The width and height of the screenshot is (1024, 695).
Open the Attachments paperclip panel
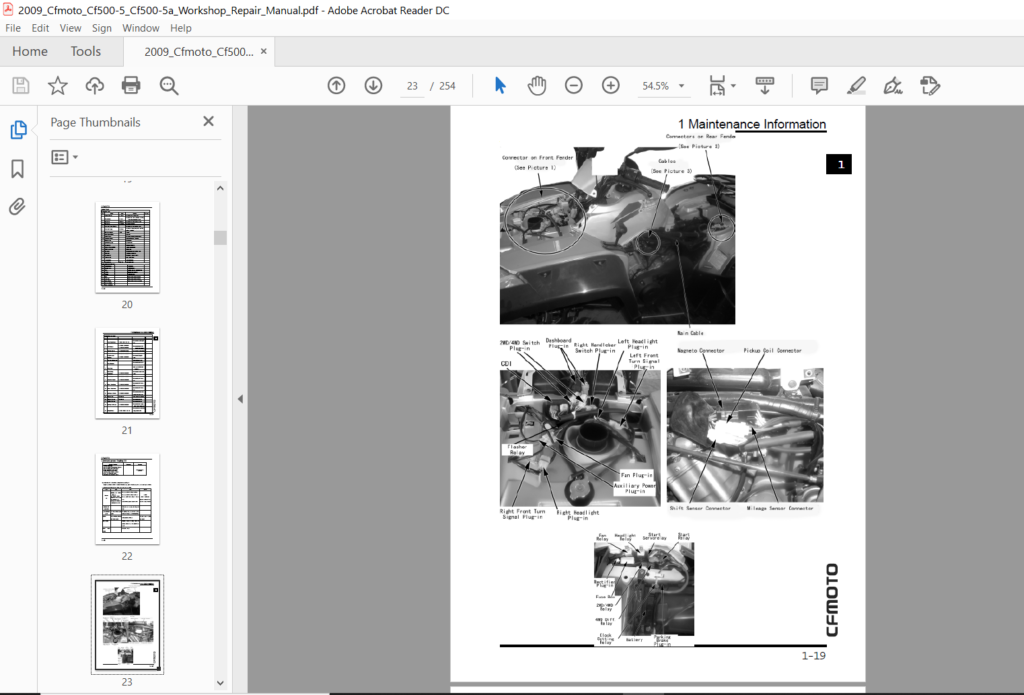click(18, 207)
